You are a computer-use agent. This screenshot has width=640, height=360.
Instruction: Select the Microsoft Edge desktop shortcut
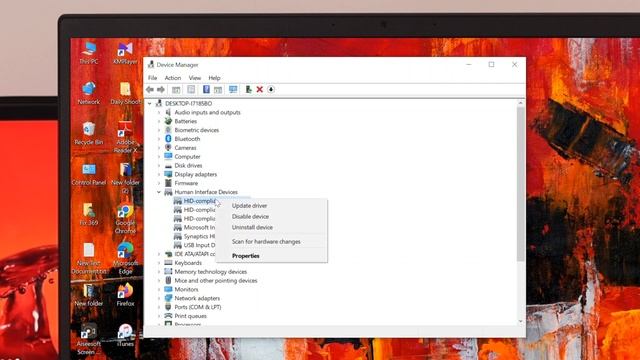click(x=125, y=259)
